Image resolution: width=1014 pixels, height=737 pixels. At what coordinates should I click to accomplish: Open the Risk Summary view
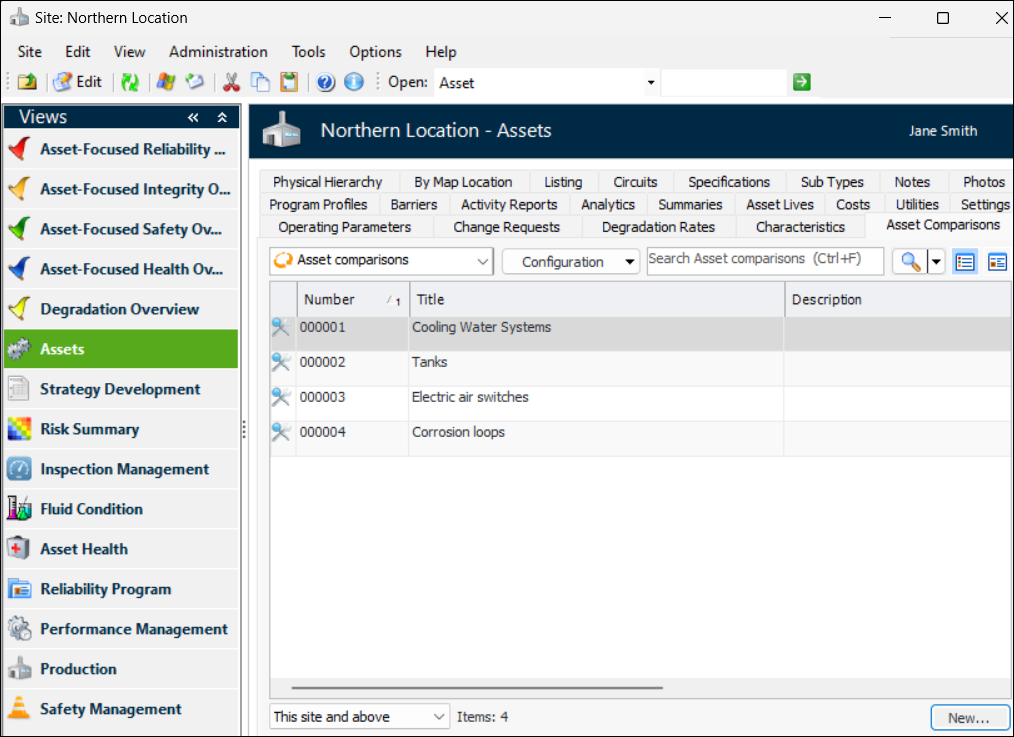[89, 429]
